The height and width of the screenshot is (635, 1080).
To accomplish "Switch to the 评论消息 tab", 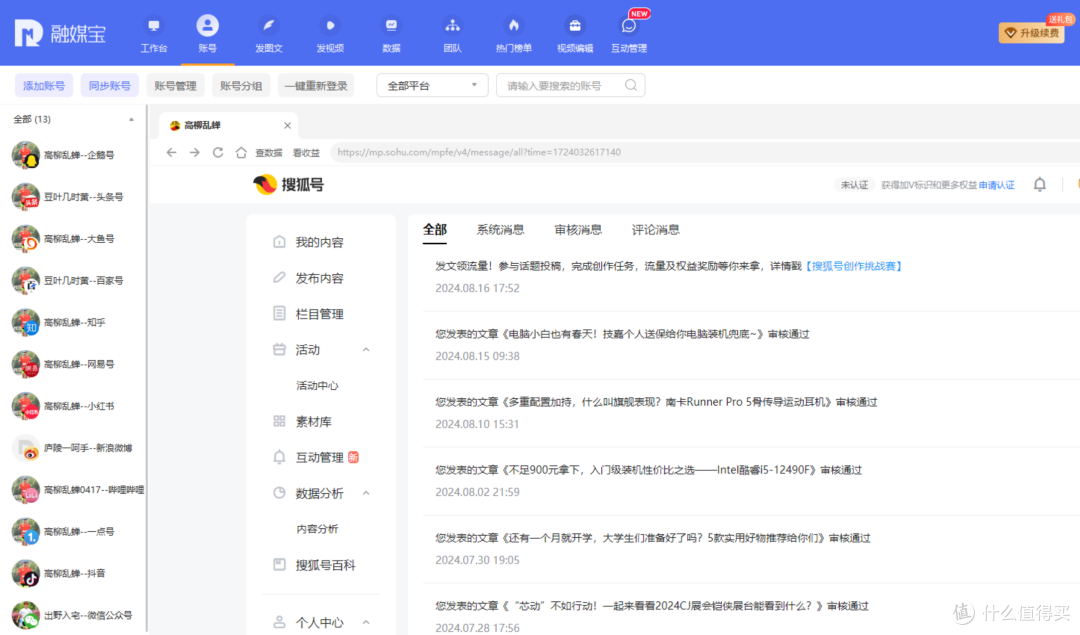I will tap(656, 229).
